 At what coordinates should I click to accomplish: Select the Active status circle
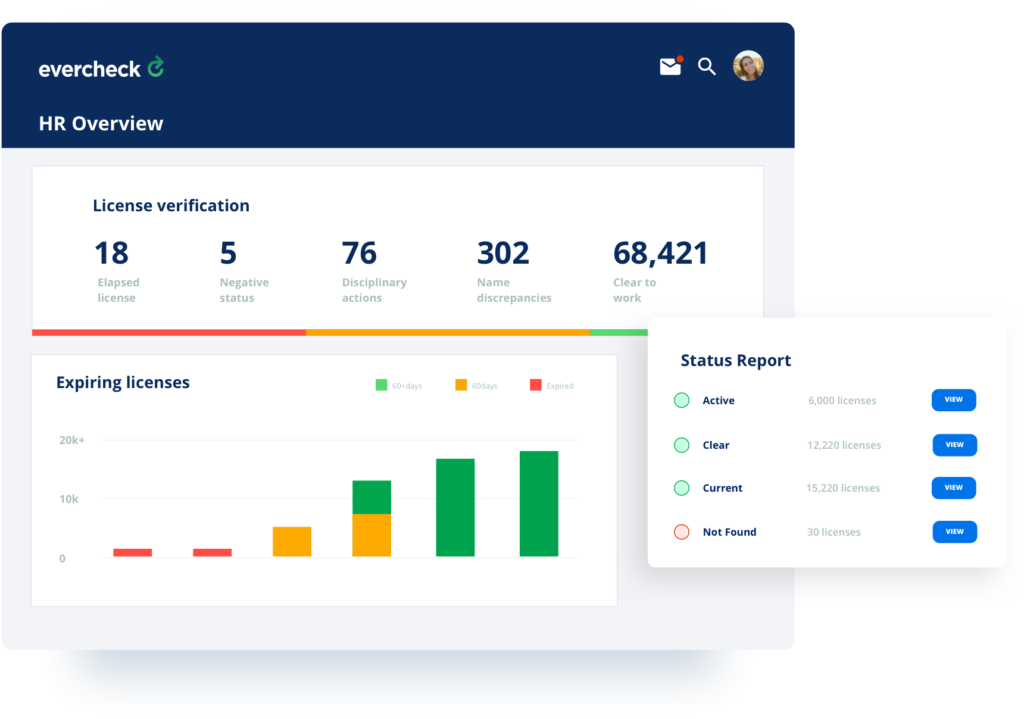(x=680, y=400)
